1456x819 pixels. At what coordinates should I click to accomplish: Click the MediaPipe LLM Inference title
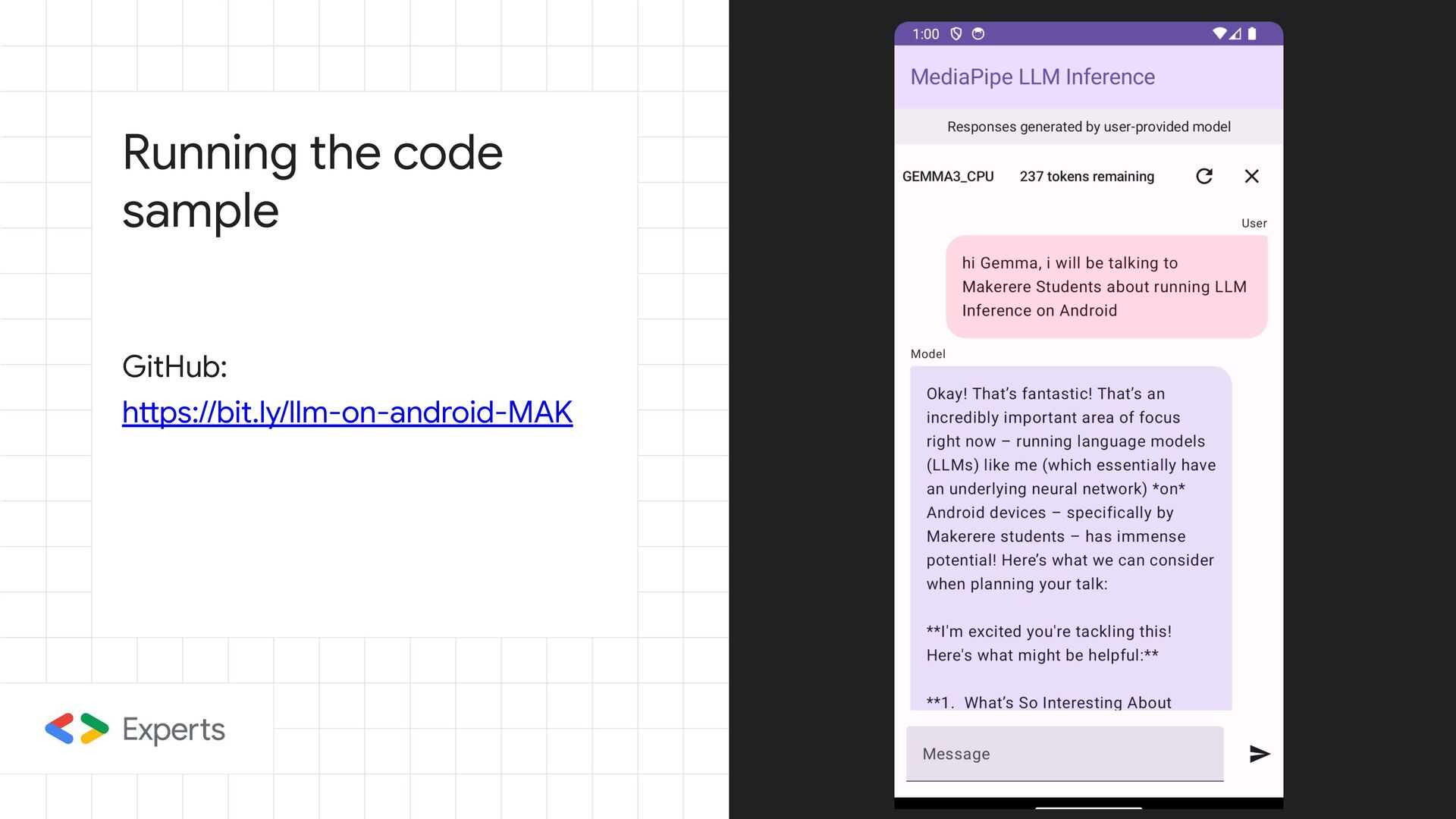1032,77
